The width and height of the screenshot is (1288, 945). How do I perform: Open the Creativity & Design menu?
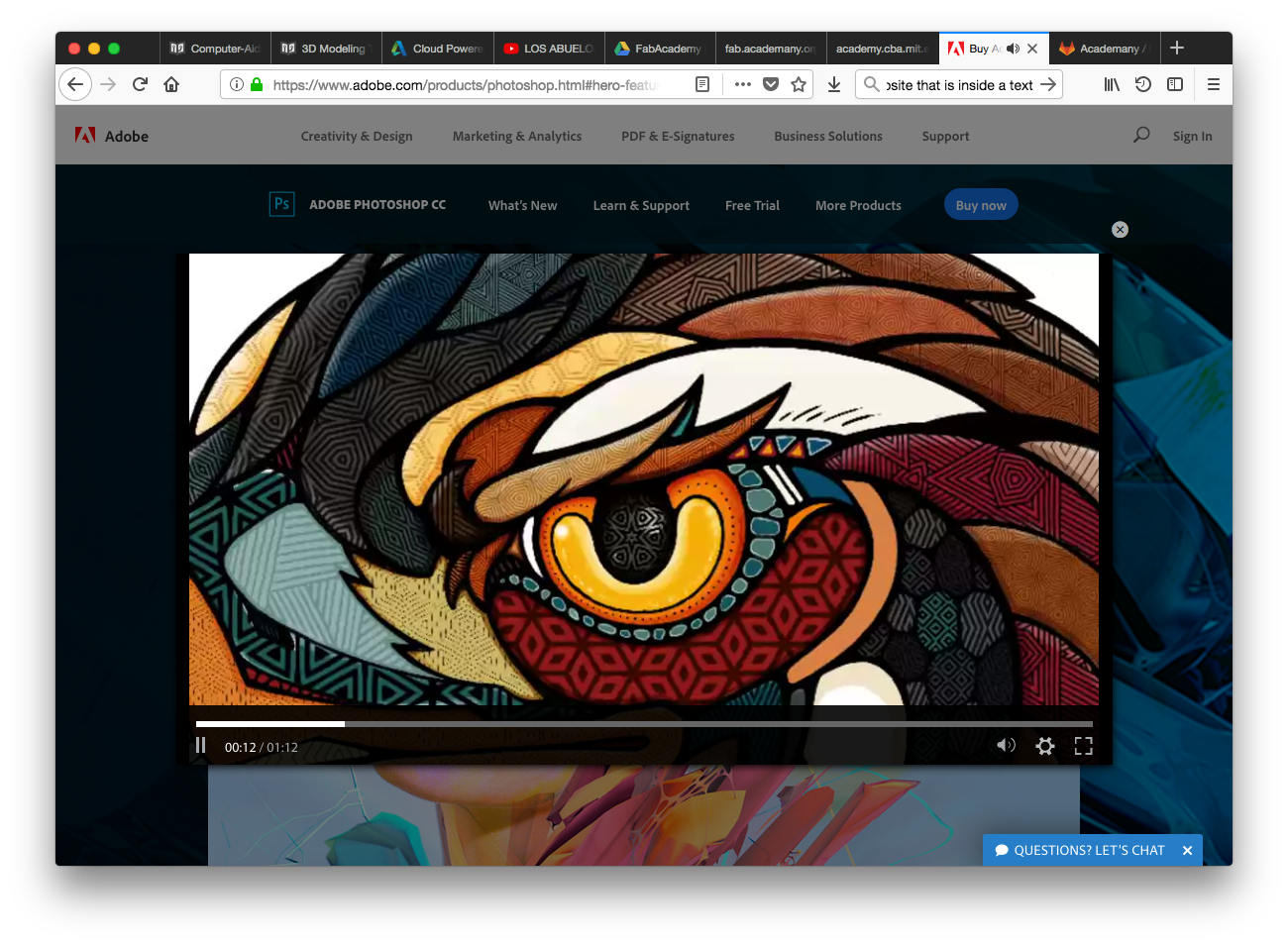point(357,137)
